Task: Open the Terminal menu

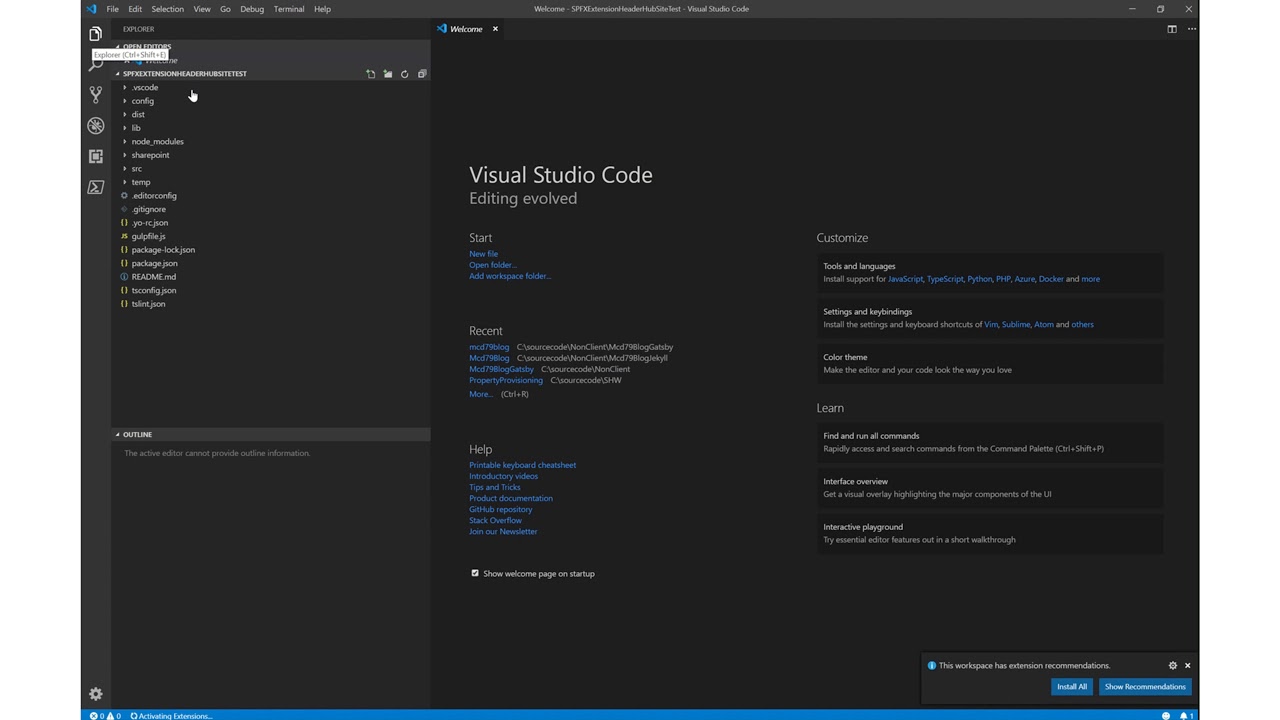Action: [x=289, y=9]
